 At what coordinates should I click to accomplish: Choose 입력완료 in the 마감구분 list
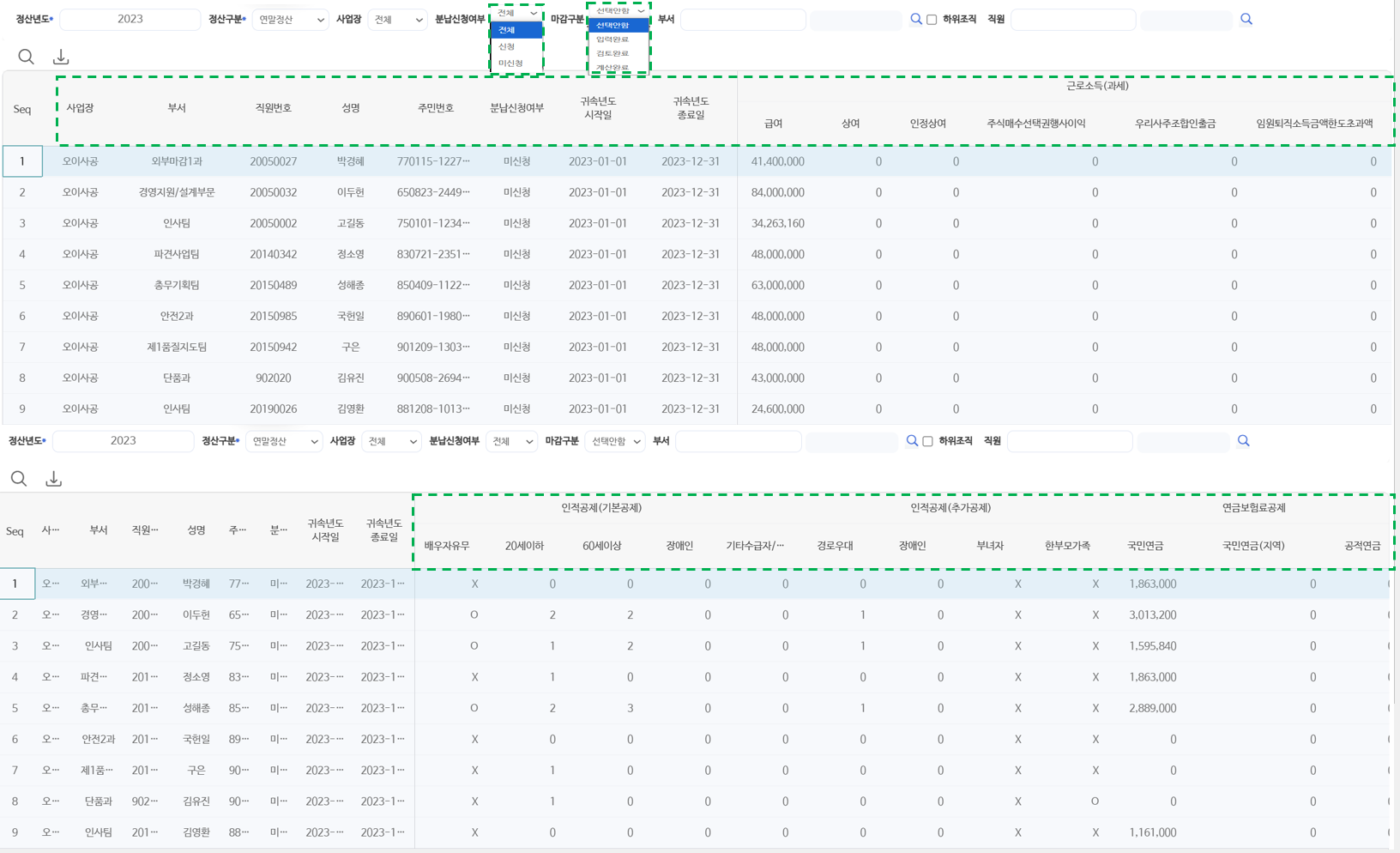pos(619,39)
